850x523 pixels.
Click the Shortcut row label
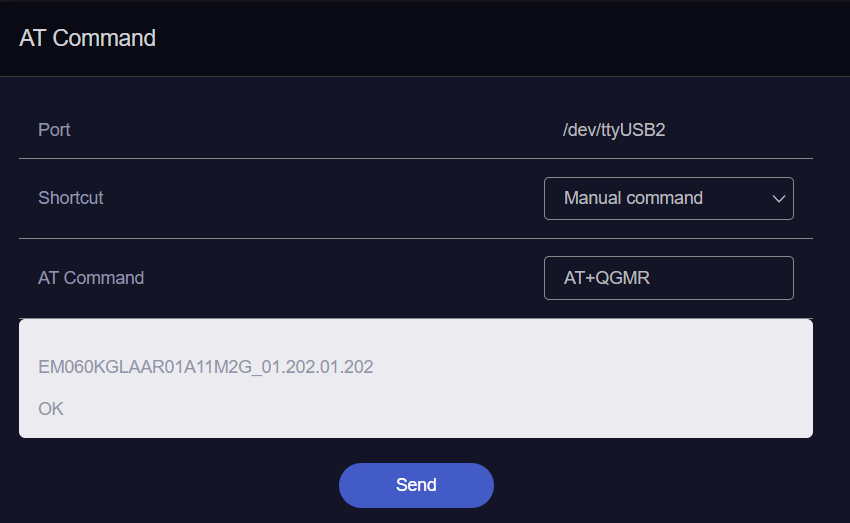70,198
